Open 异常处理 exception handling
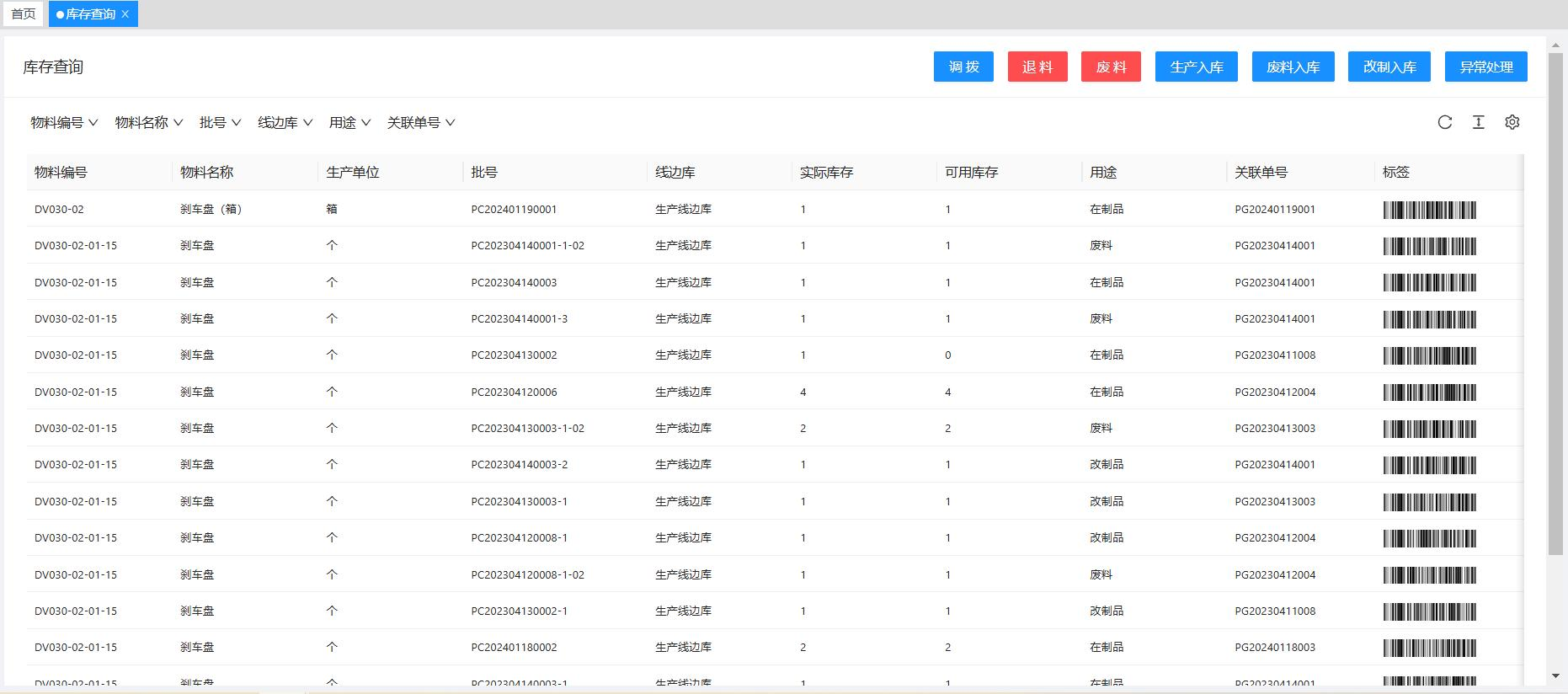 coord(1485,67)
